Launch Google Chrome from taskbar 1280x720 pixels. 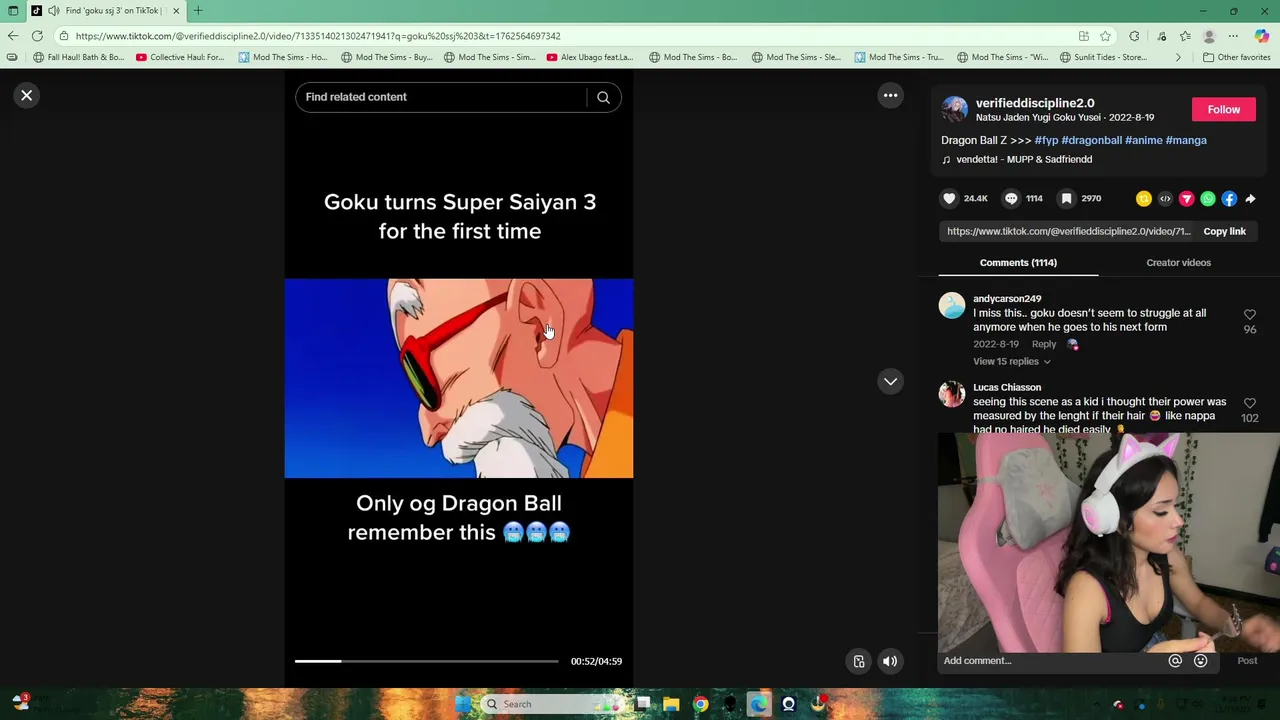tap(700, 704)
